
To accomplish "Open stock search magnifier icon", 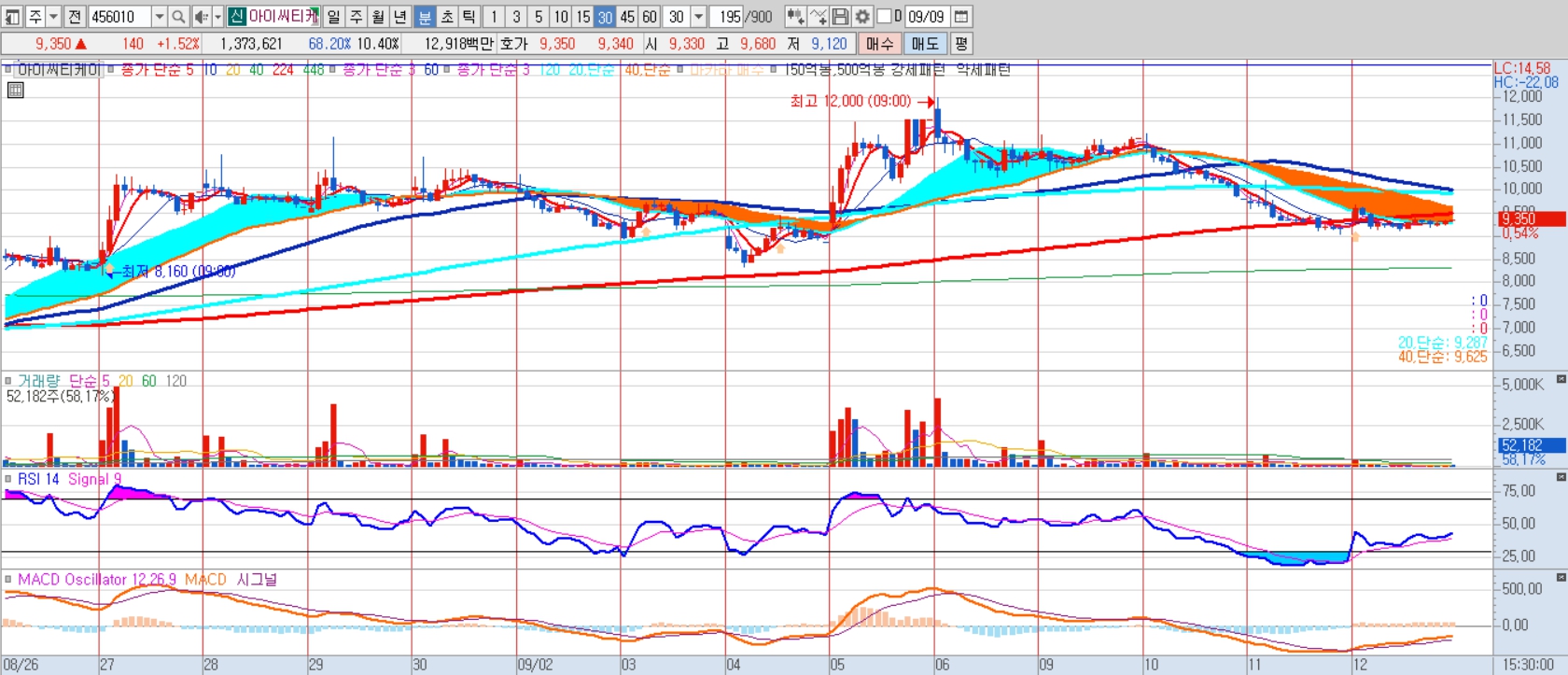I will tap(178, 17).
